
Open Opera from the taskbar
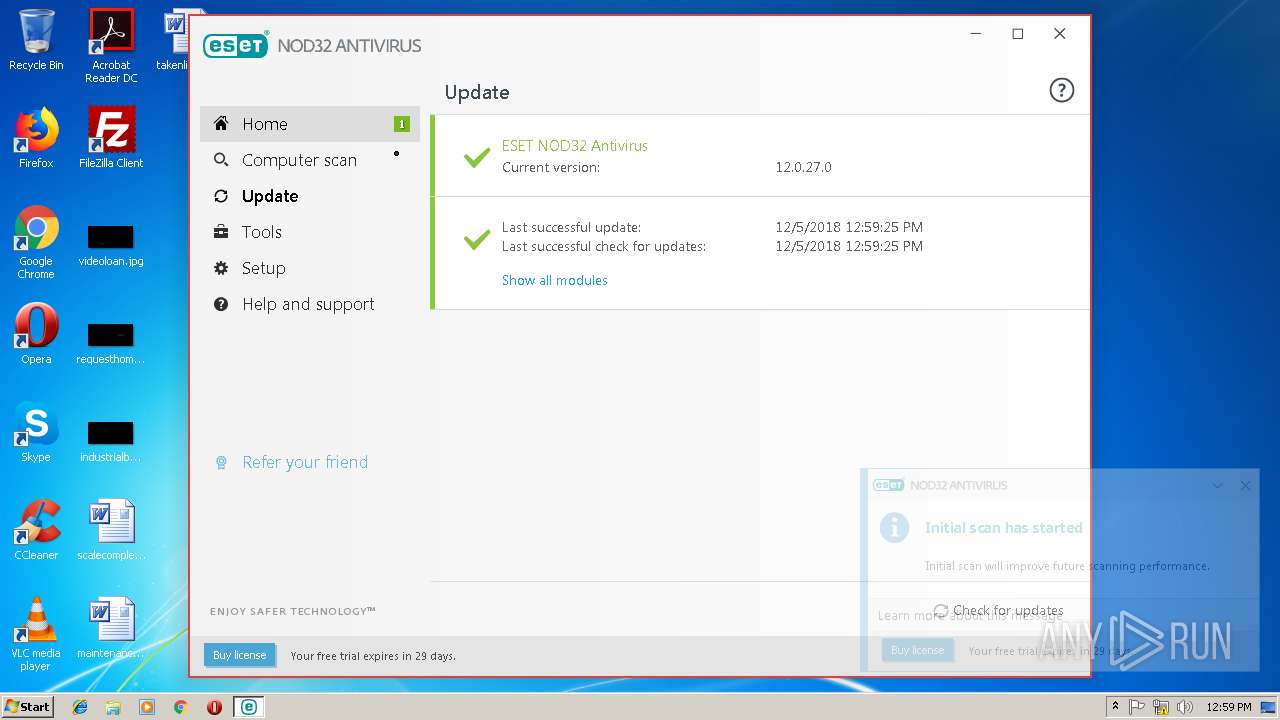click(x=214, y=707)
